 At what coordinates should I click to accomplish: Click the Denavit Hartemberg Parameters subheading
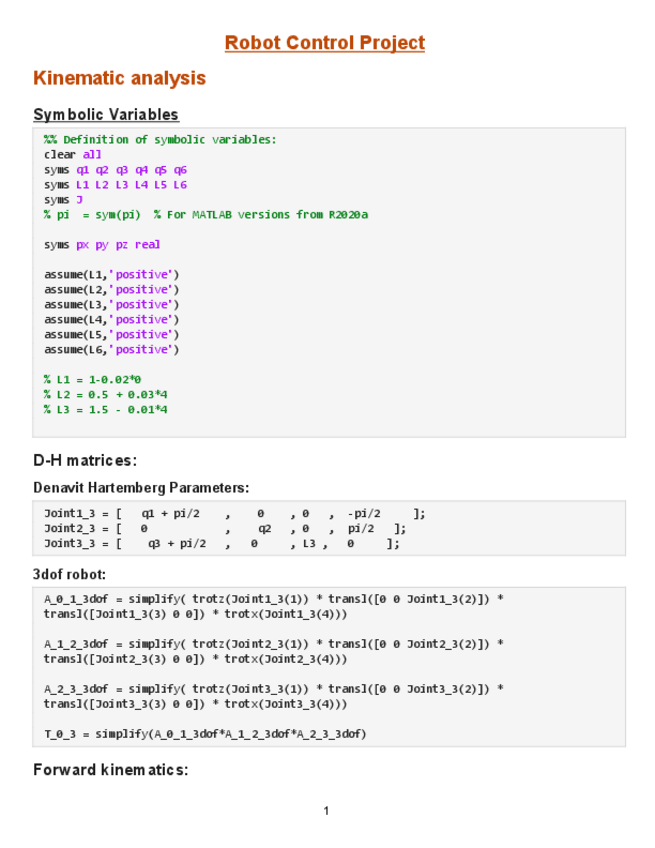[140, 488]
